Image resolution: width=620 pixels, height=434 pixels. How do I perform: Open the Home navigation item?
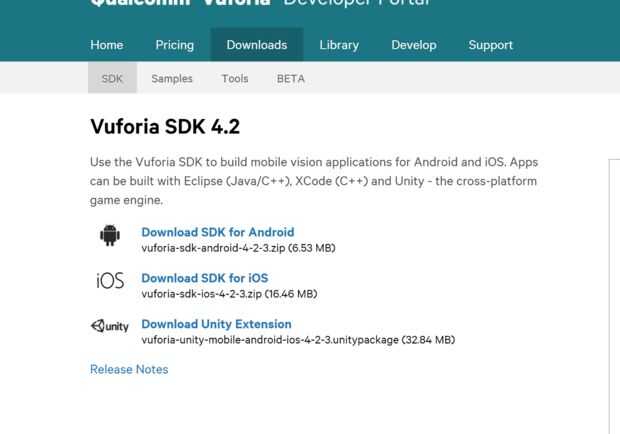(107, 45)
